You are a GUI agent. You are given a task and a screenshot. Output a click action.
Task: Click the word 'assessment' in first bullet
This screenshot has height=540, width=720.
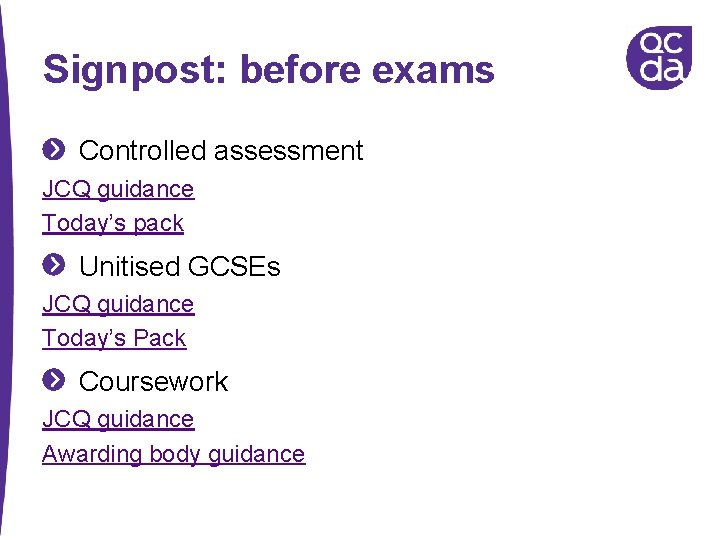point(289,152)
